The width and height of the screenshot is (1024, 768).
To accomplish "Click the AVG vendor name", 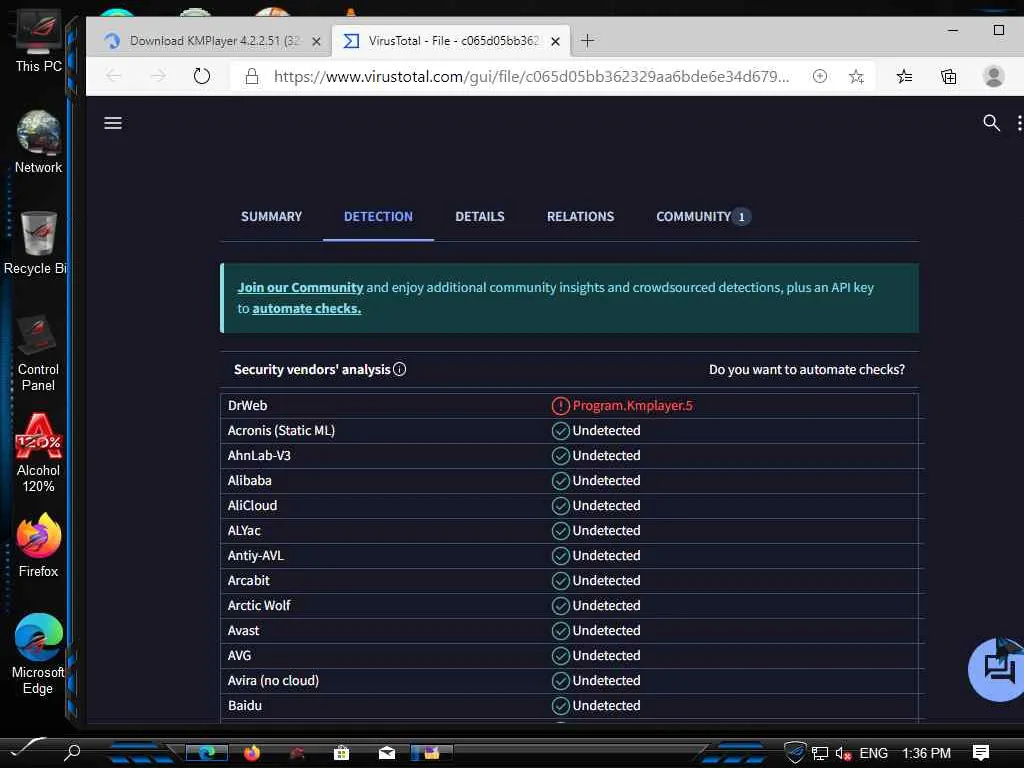I will (239, 656).
